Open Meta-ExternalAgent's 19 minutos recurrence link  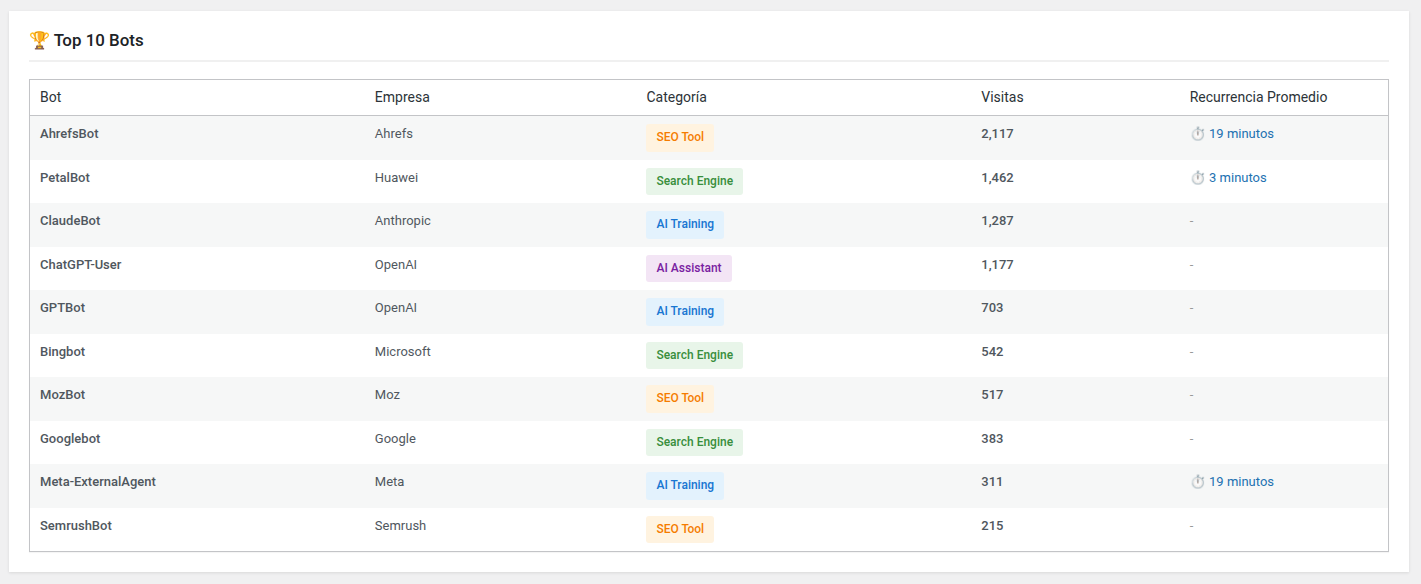pyautogui.click(x=1241, y=482)
